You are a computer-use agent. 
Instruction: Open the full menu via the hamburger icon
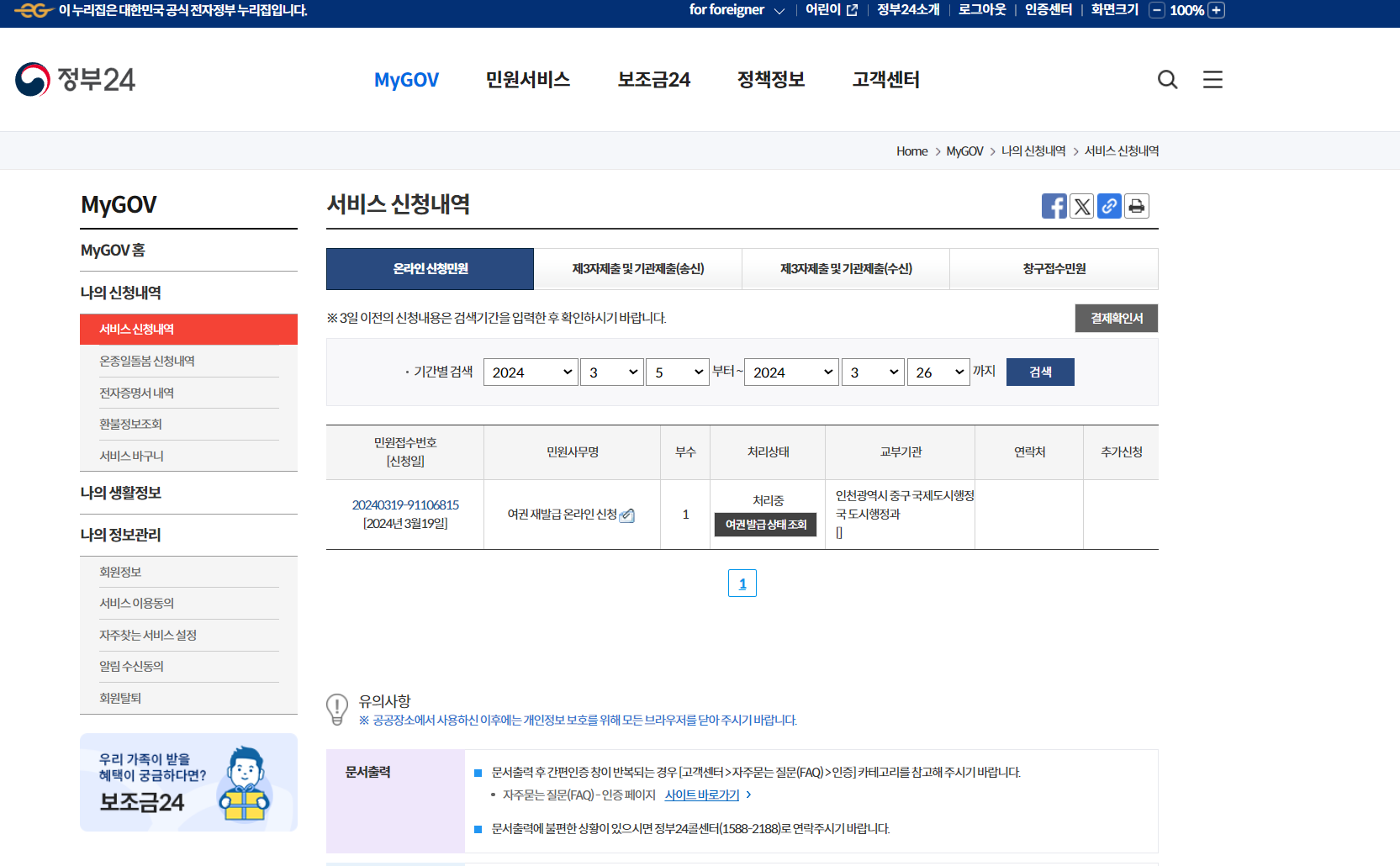click(x=1212, y=79)
